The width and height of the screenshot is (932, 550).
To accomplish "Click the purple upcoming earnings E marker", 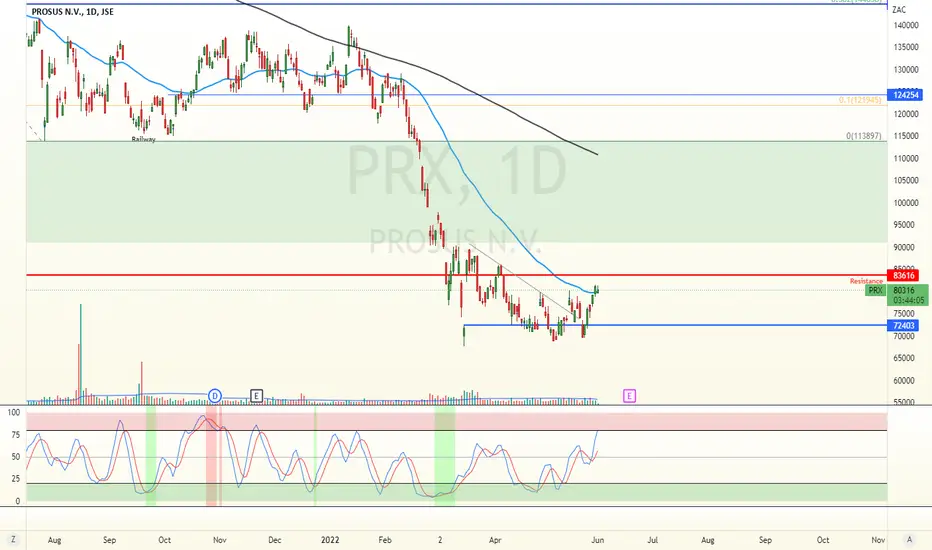I will (x=629, y=396).
